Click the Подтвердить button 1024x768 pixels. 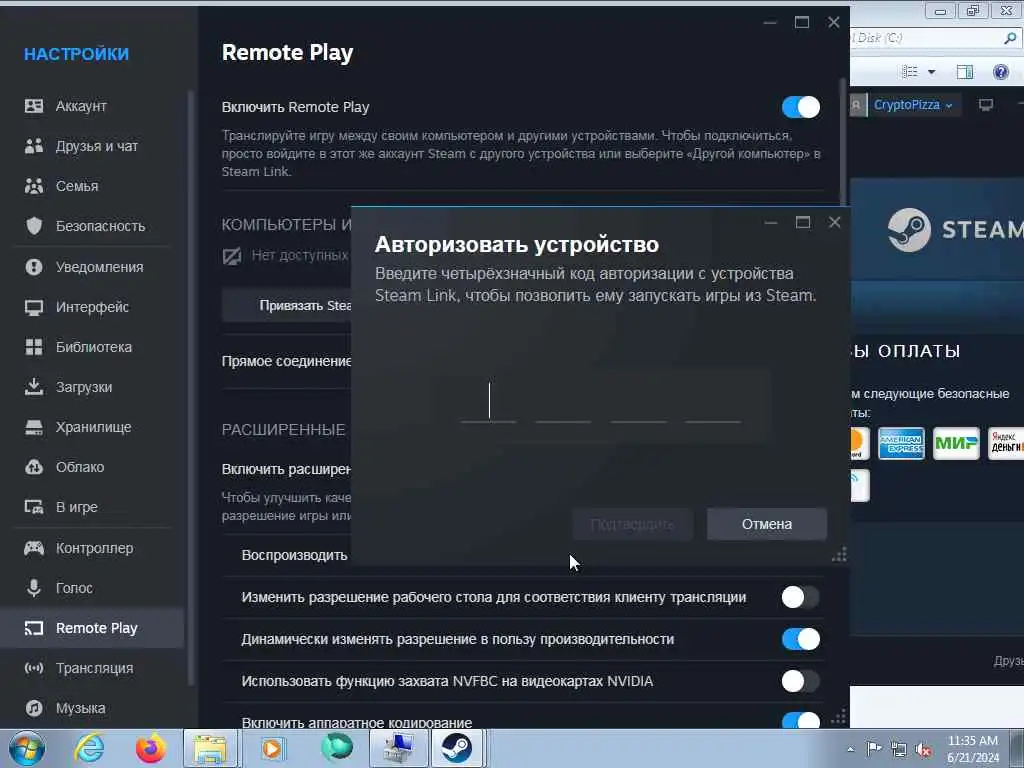(x=632, y=524)
